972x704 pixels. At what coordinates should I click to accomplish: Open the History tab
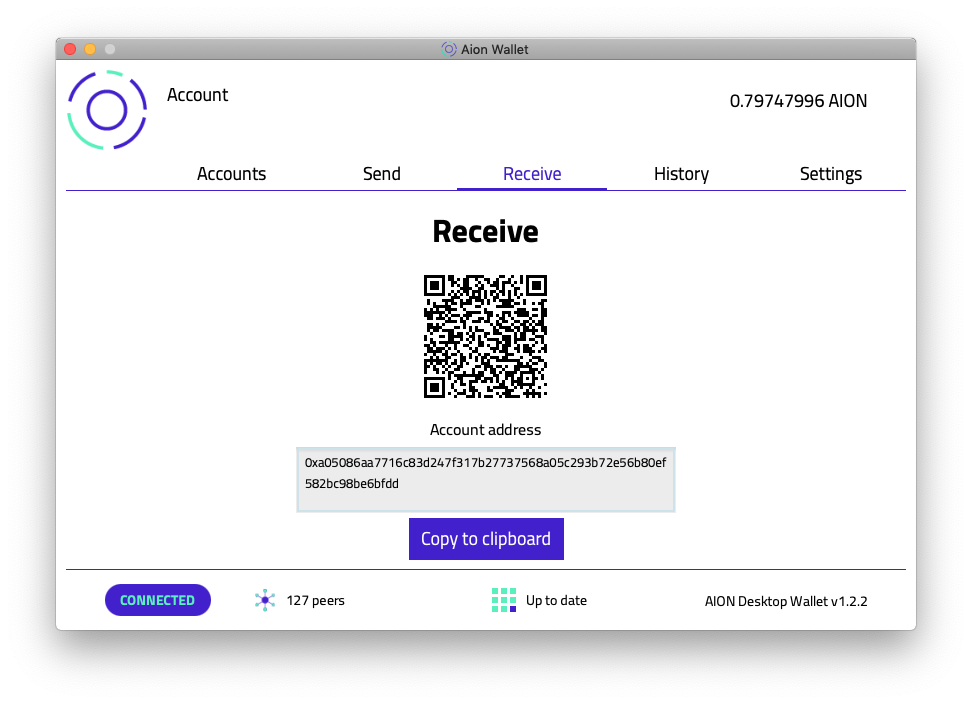(x=681, y=174)
